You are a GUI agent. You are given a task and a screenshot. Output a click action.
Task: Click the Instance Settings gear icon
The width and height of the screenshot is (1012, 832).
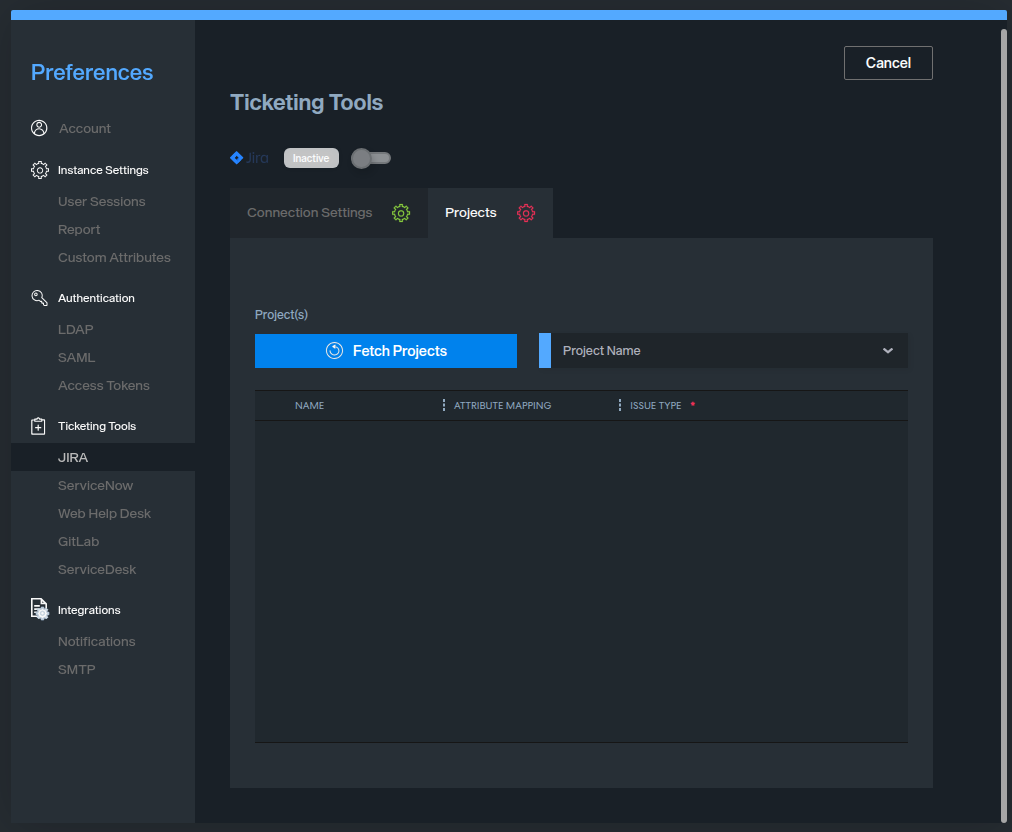tap(39, 170)
